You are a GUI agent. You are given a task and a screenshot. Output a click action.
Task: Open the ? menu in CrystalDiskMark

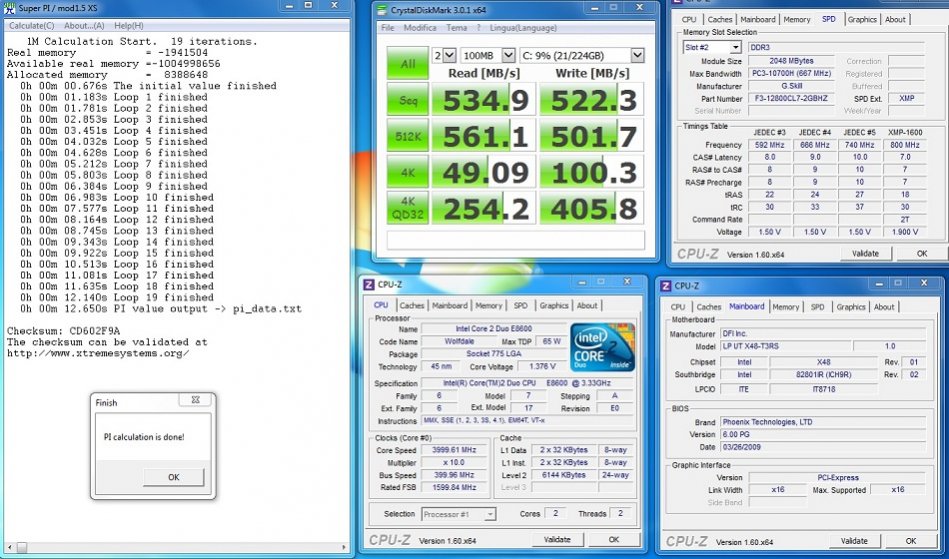479,28
